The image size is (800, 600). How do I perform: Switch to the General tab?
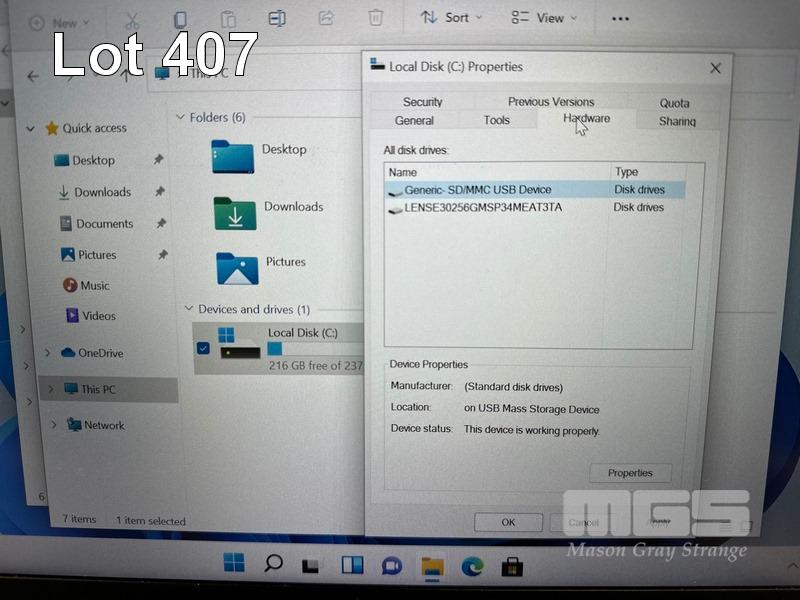(414, 121)
